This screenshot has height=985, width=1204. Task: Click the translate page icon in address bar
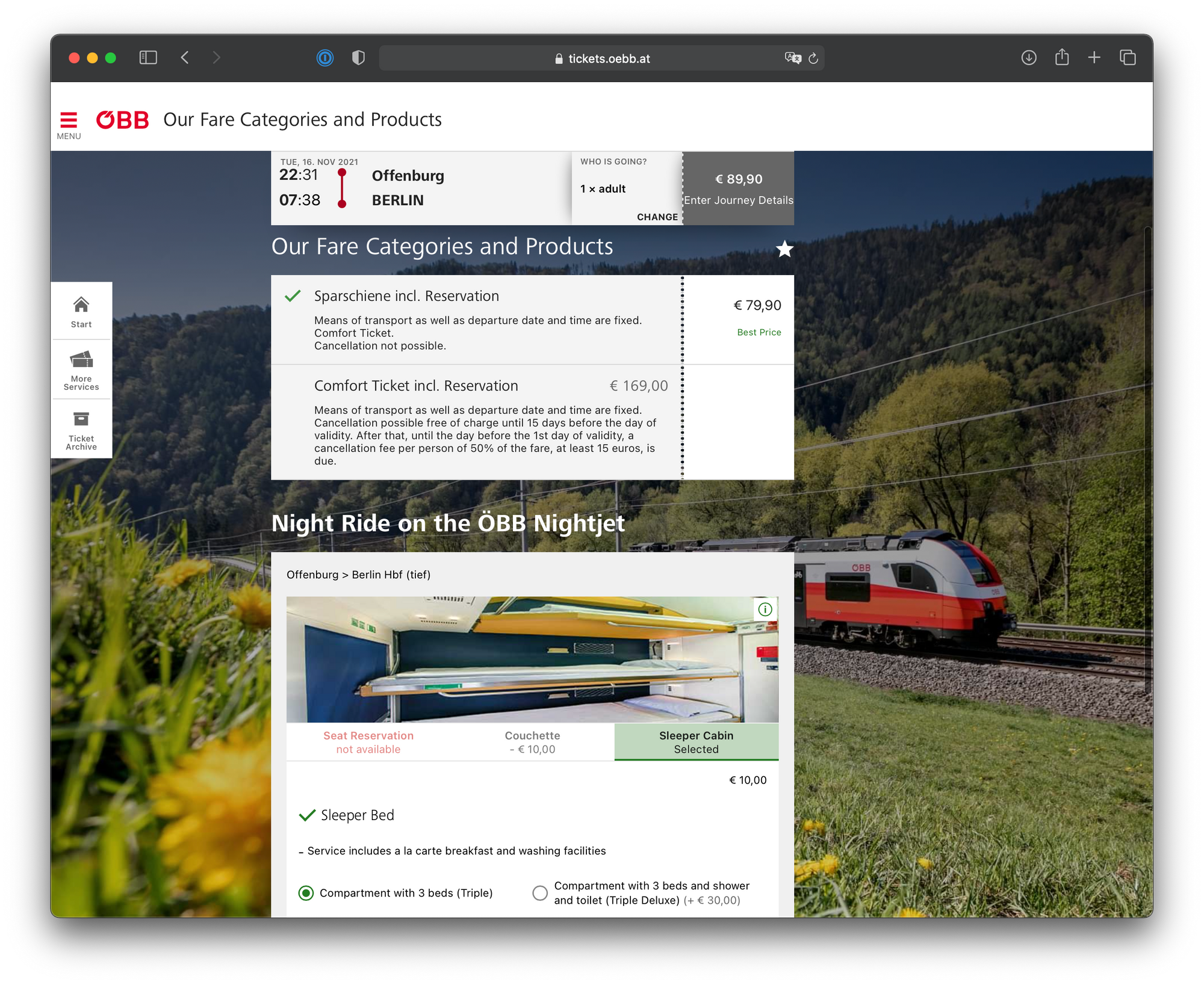(793, 58)
